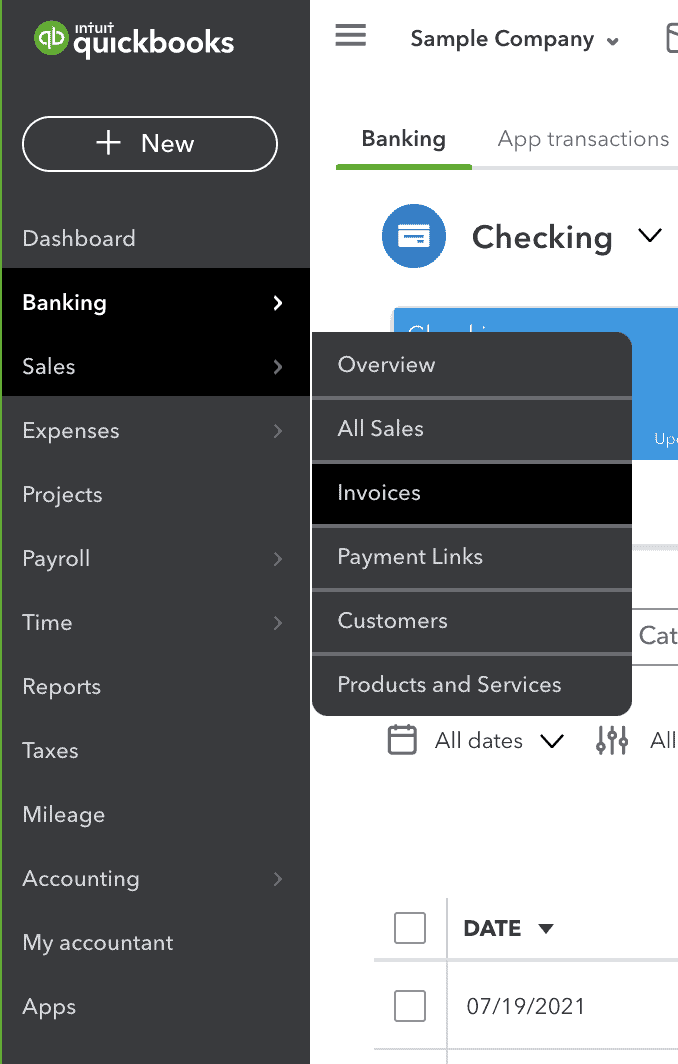
Task: Click the QuickBooks logo
Action: (134, 40)
